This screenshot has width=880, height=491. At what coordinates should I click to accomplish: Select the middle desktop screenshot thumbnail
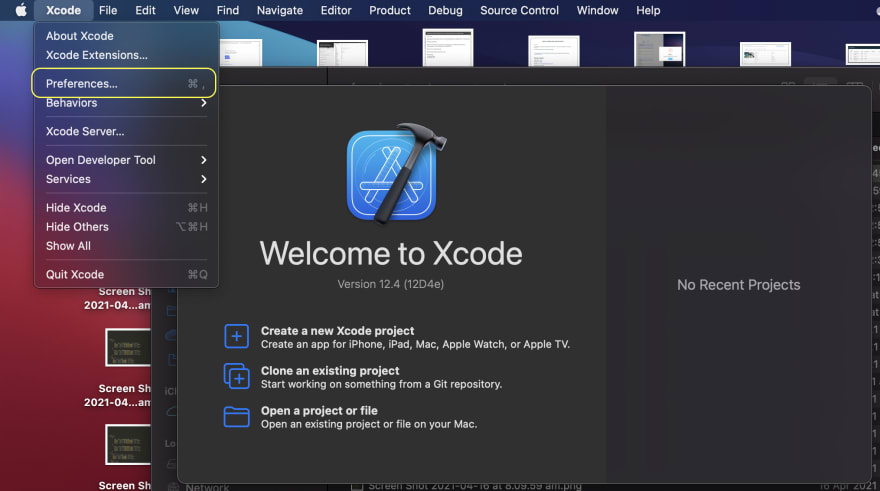pyautogui.click(x=128, y=347)
